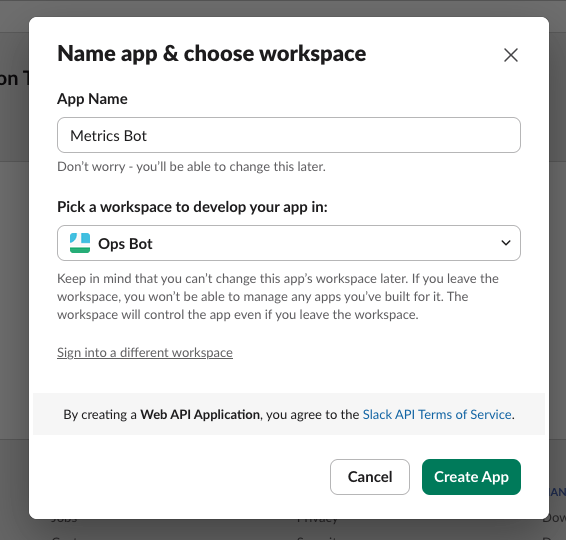
Task: Click the App Name field containing Metrics Bot
Action: click(x=289, y=135)
